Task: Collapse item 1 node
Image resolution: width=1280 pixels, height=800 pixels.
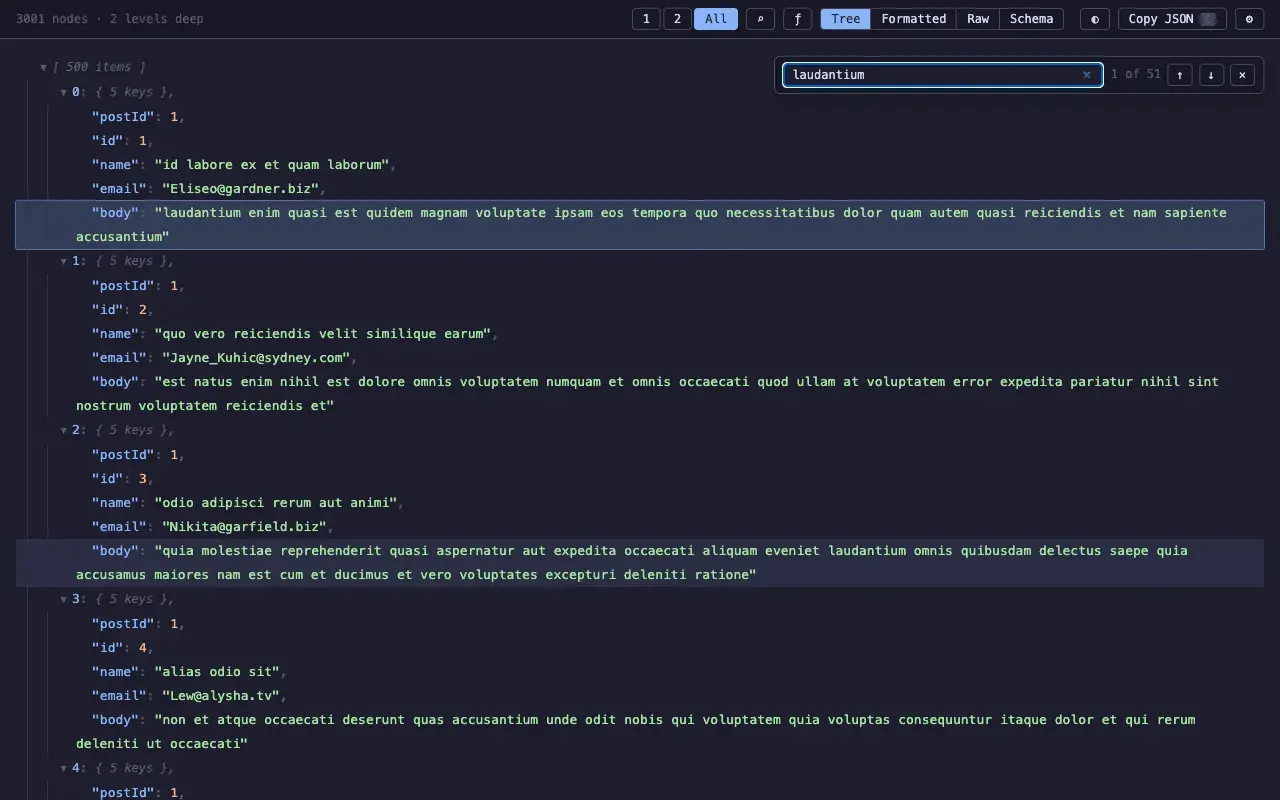Action: [64, 262]
